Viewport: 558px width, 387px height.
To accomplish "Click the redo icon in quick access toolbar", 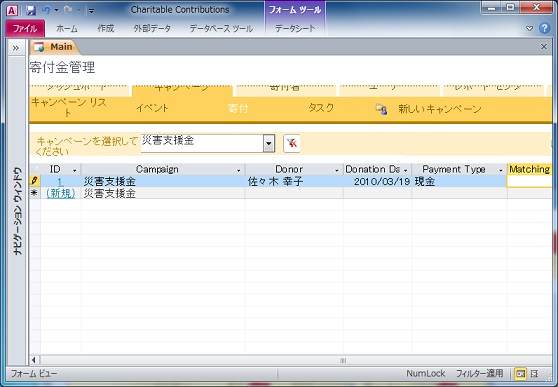I will coord(68,10).
